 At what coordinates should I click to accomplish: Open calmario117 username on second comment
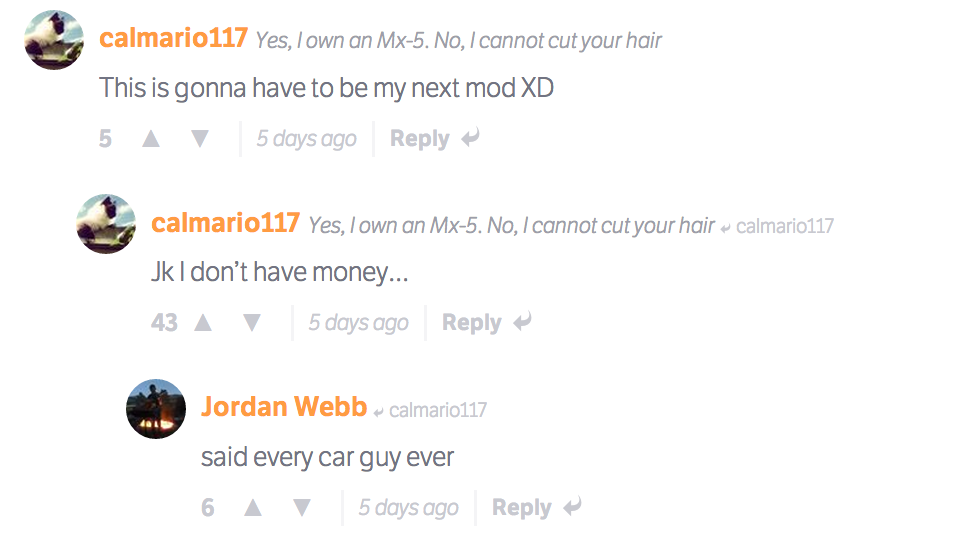pos(225,223)
